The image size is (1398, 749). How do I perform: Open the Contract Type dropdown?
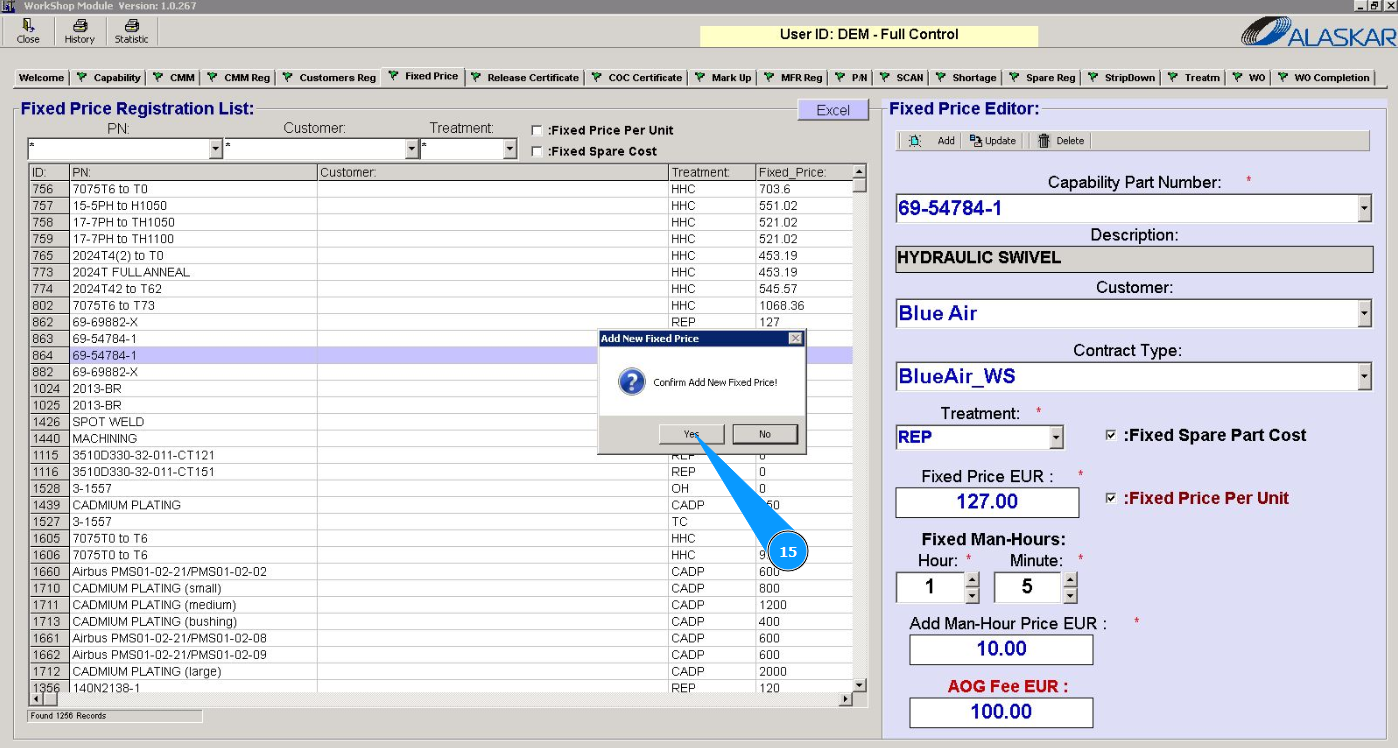(x=1364, y=377)
